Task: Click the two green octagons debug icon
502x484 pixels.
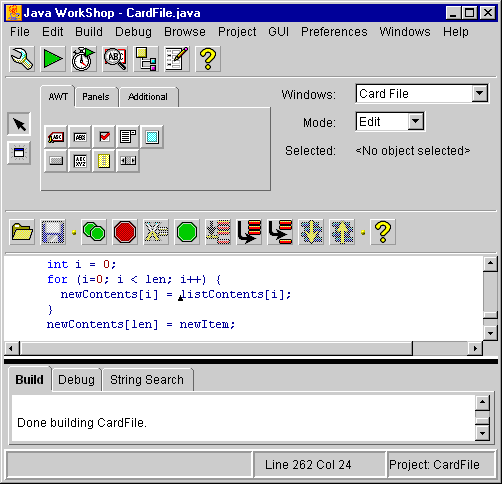Action: 94,232
